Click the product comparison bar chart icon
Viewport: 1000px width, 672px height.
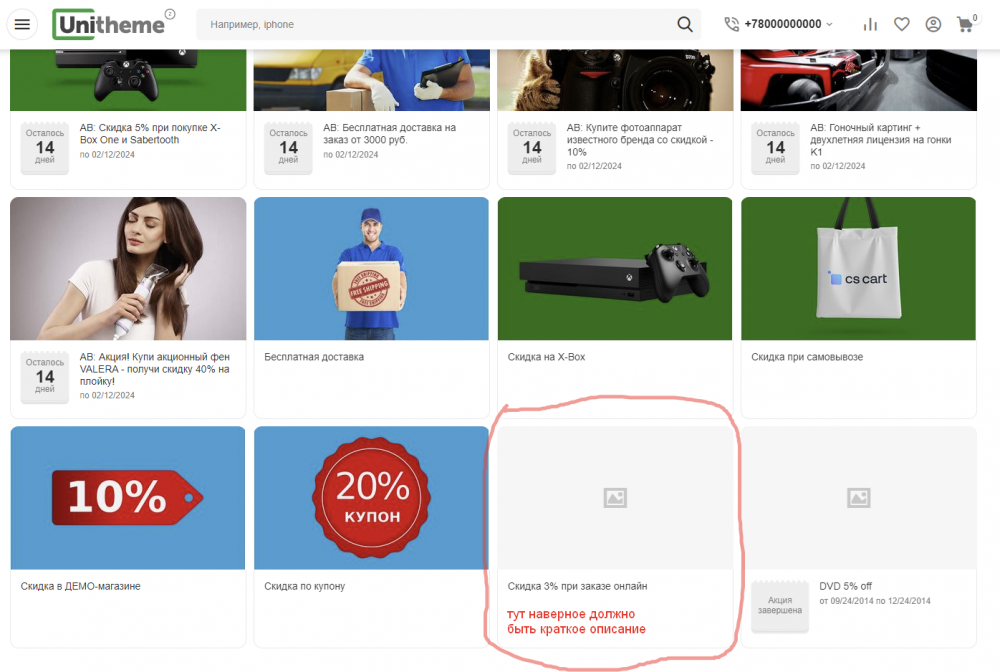click(870, 23)
